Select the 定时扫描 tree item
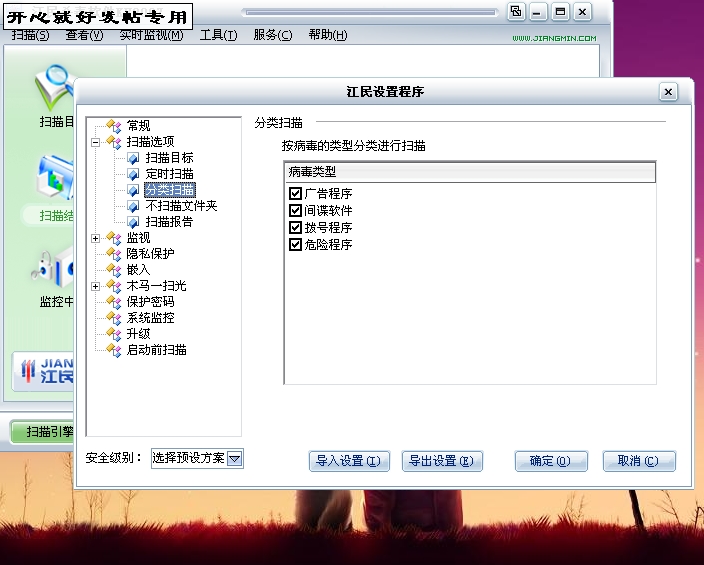Screen dimensions: 704x565 169,174
